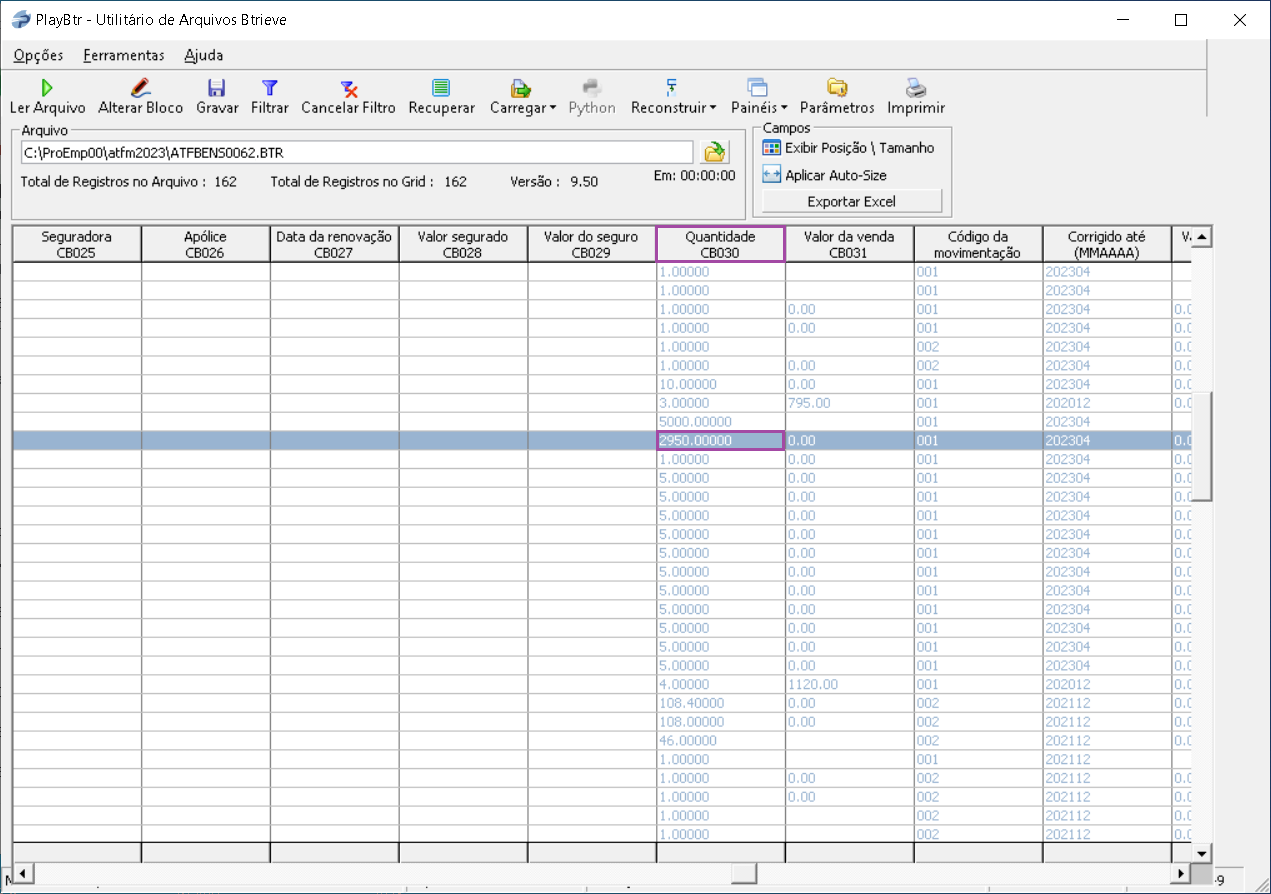Image resolution: width=1271 pixels, height=894 pixels.
Task: Click the Ler Arquivo play icon
Action: pyautogui.click(x=47, y=88)
